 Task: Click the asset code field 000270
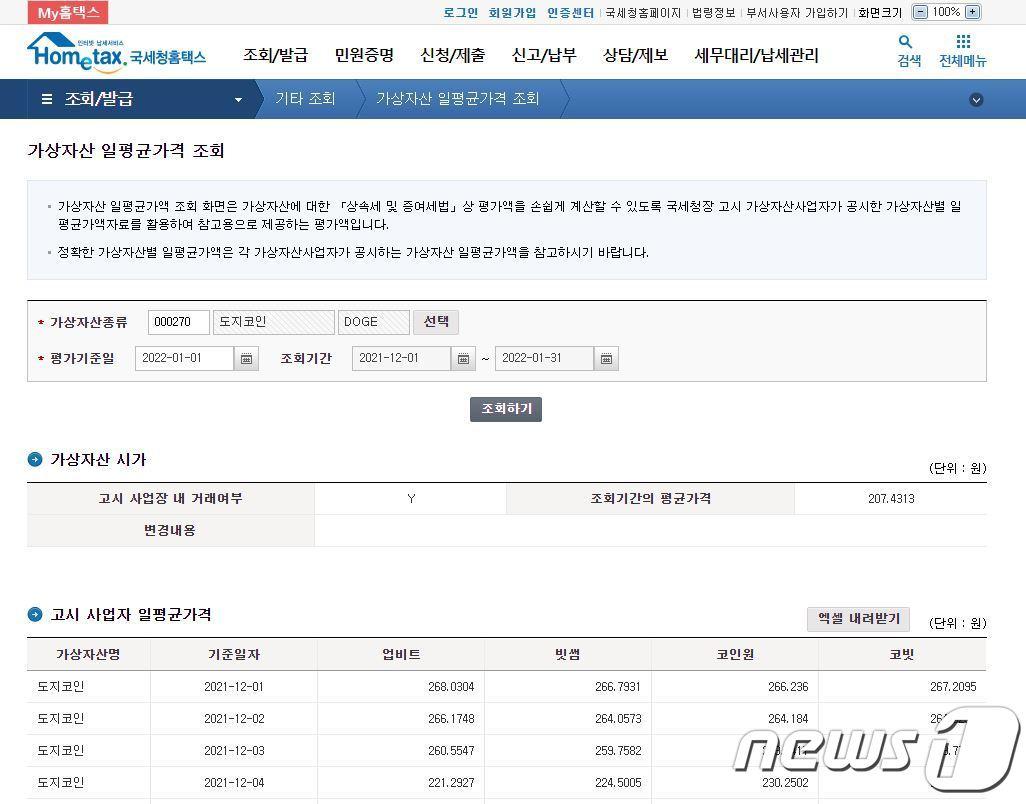click(179, 322)
